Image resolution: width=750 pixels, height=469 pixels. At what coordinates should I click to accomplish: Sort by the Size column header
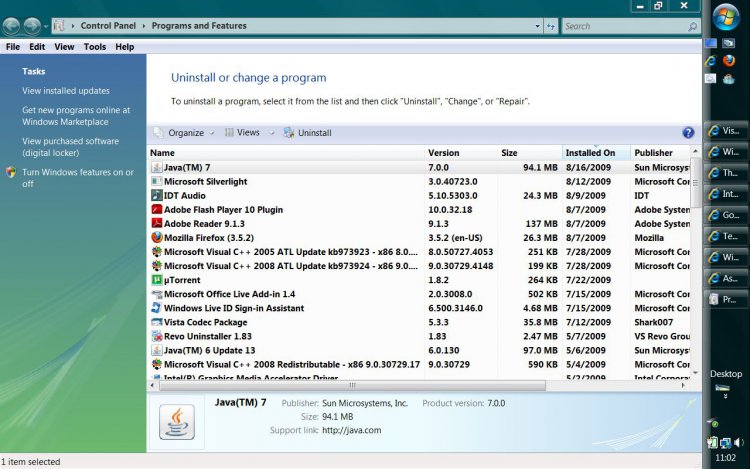tap(530, 153)
